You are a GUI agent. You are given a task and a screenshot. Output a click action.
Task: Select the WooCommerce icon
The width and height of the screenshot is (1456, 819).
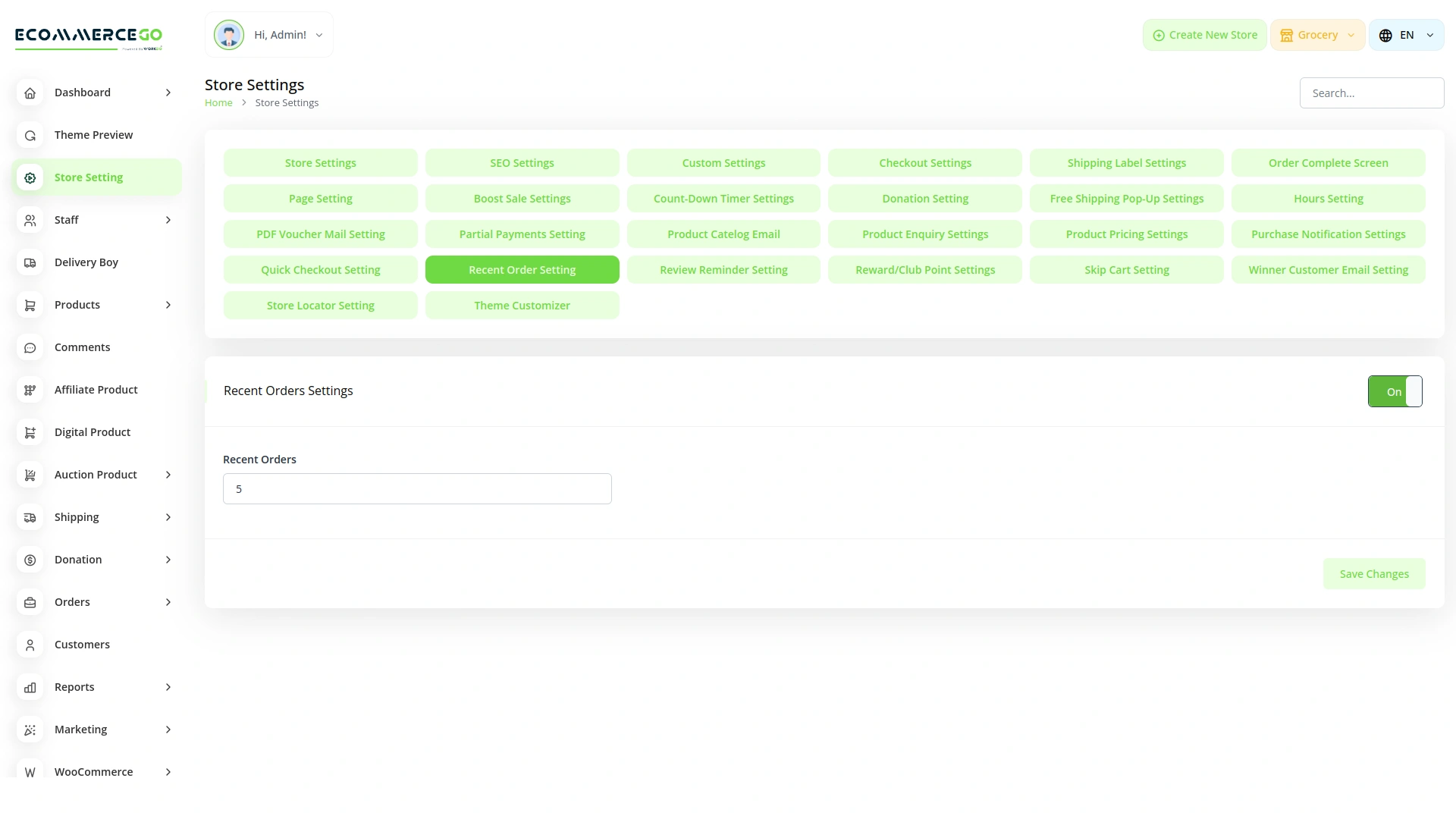pos(30,772)
